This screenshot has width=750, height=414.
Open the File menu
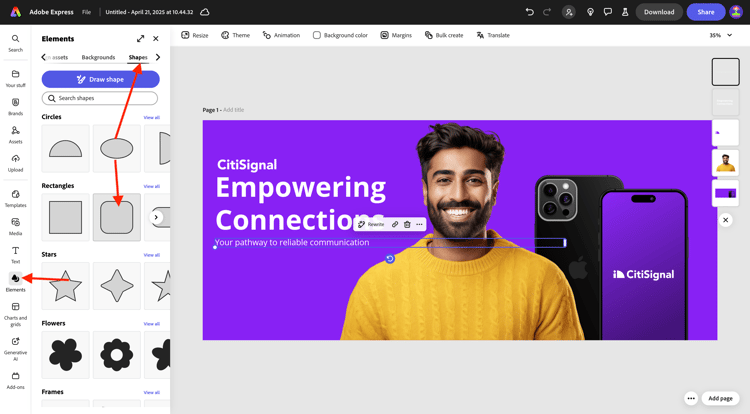(86, 12)
